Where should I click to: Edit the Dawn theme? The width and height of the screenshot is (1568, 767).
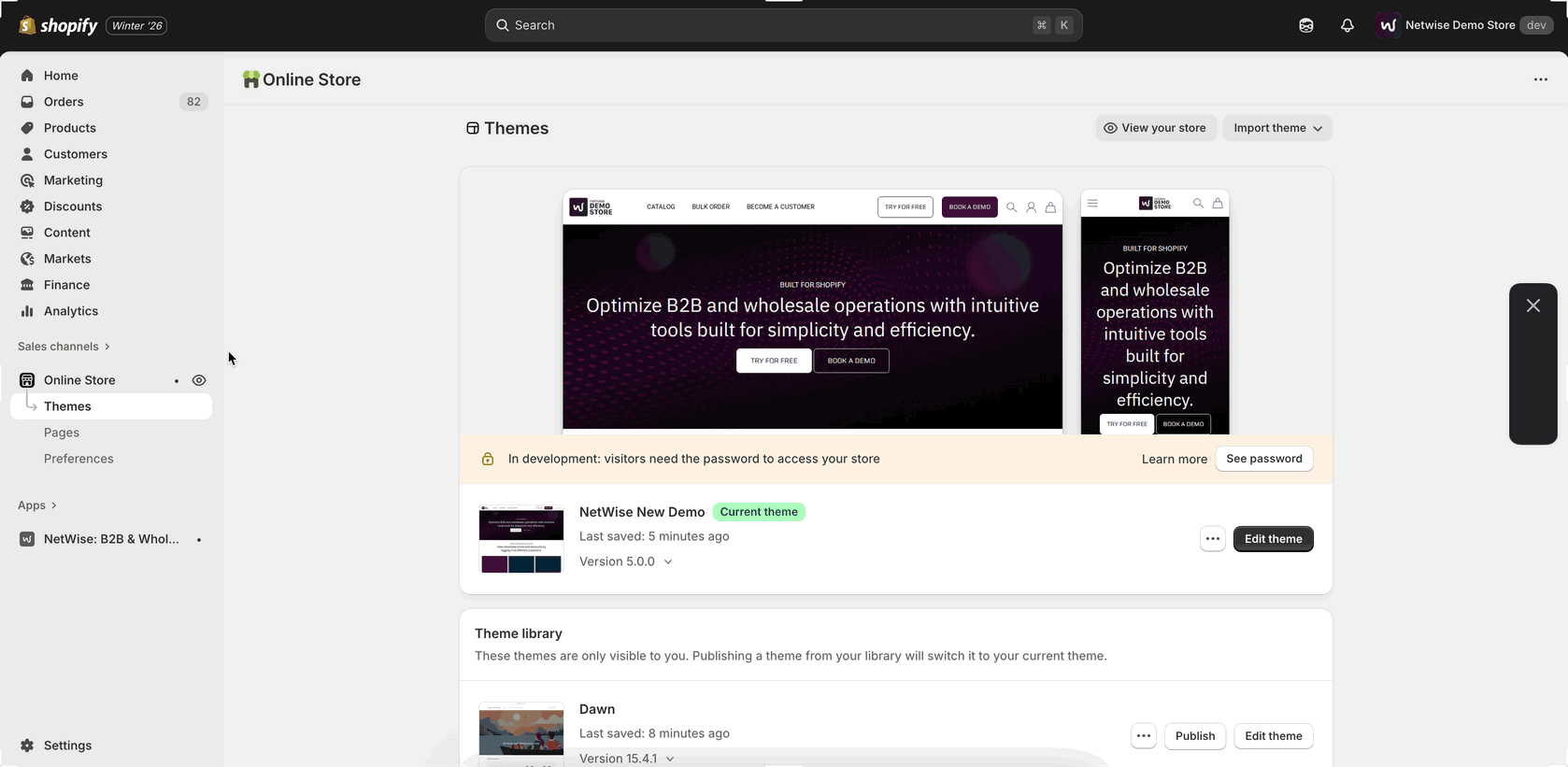[x=1273, y=736]
